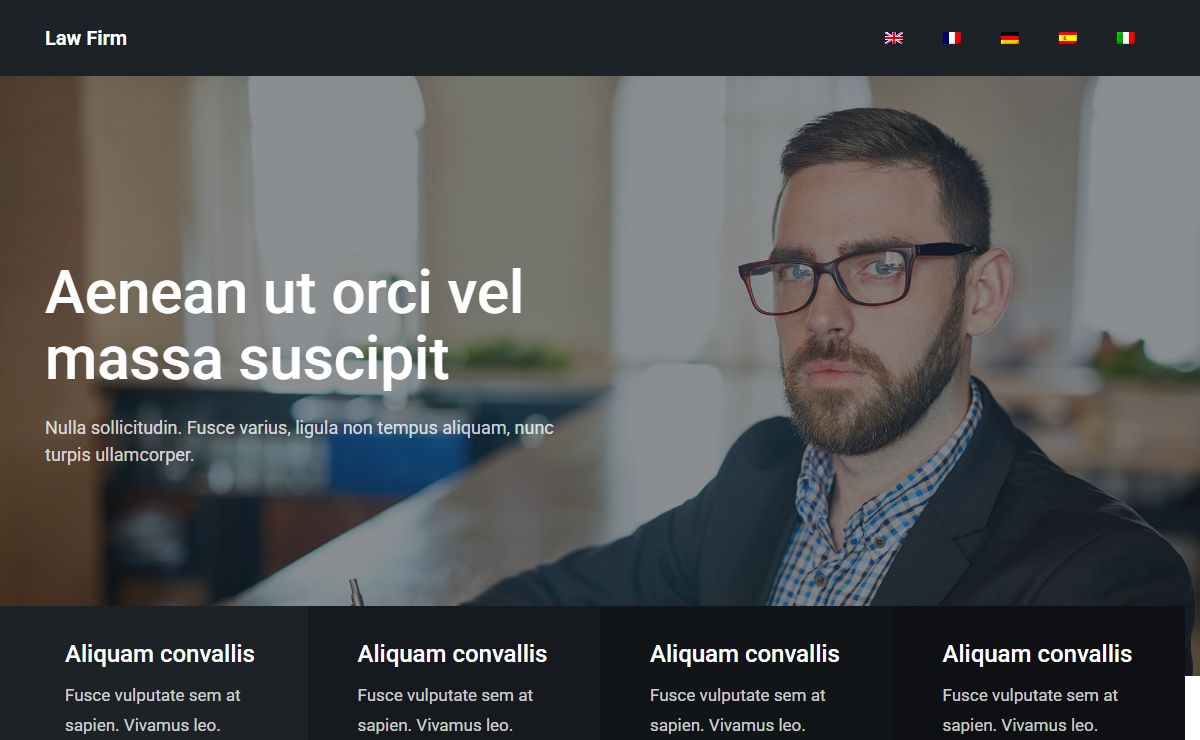The height and width of the screenshot is (740, 1200).
Task: Open the third 'Aliquam convallis' card heading
Action: [x=745, y=654]
